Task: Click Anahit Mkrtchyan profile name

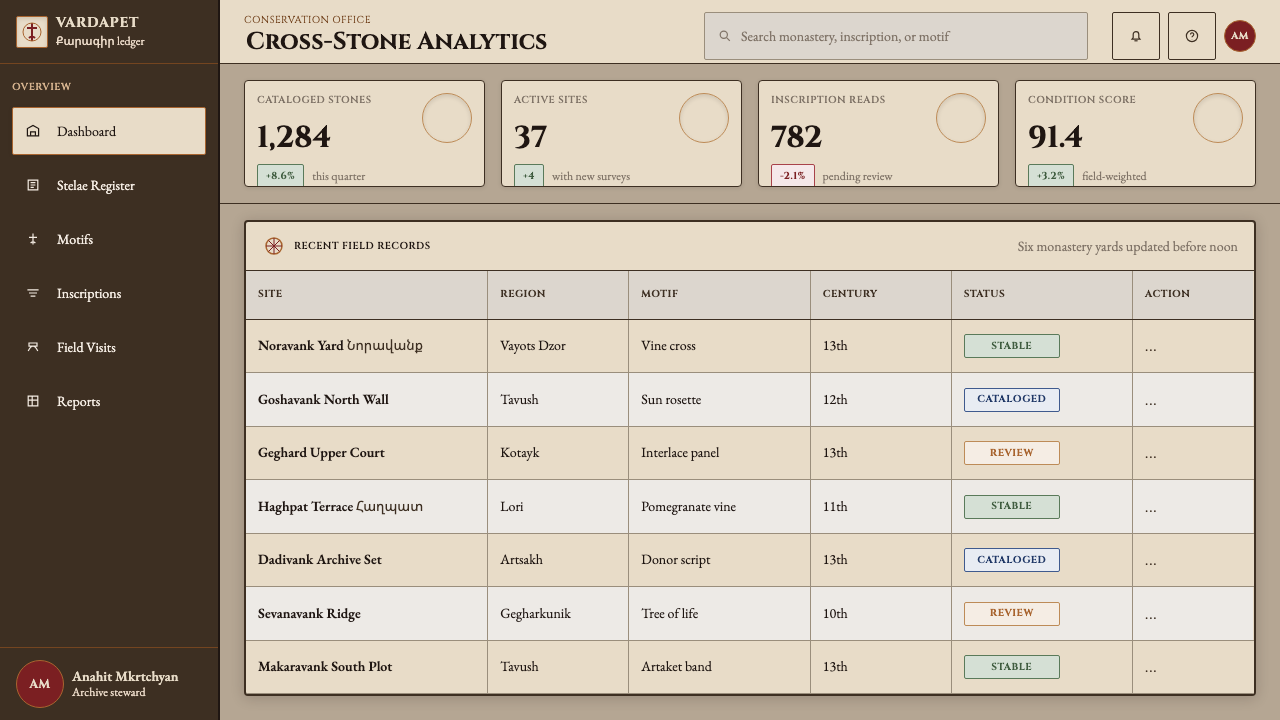Action: pos(125,677)
